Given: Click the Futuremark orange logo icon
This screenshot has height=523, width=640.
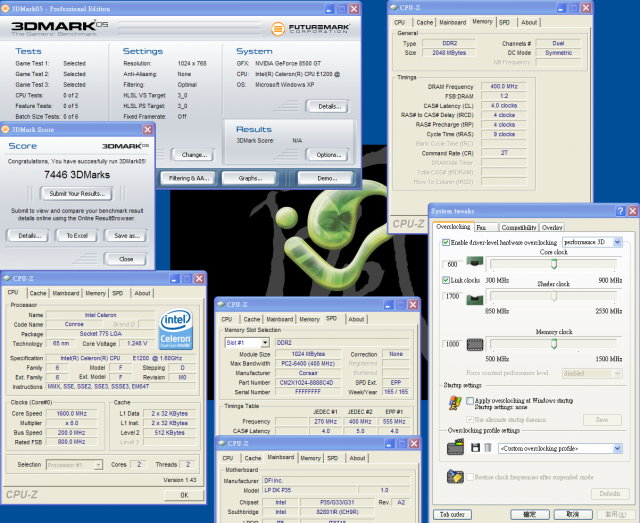Looking at the screenshot, I should [x=278, y=29].
